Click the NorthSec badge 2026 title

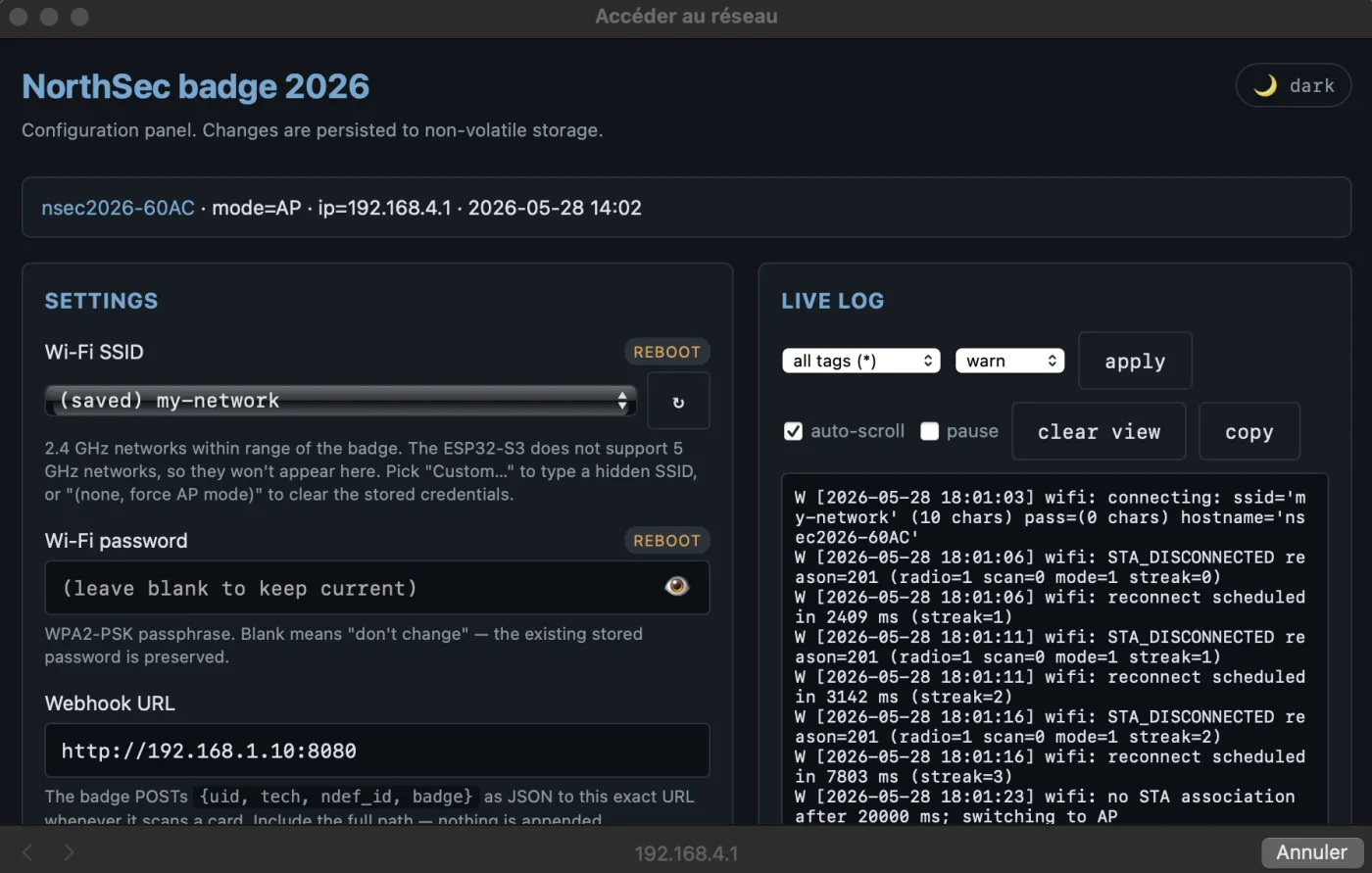(196, 86)
